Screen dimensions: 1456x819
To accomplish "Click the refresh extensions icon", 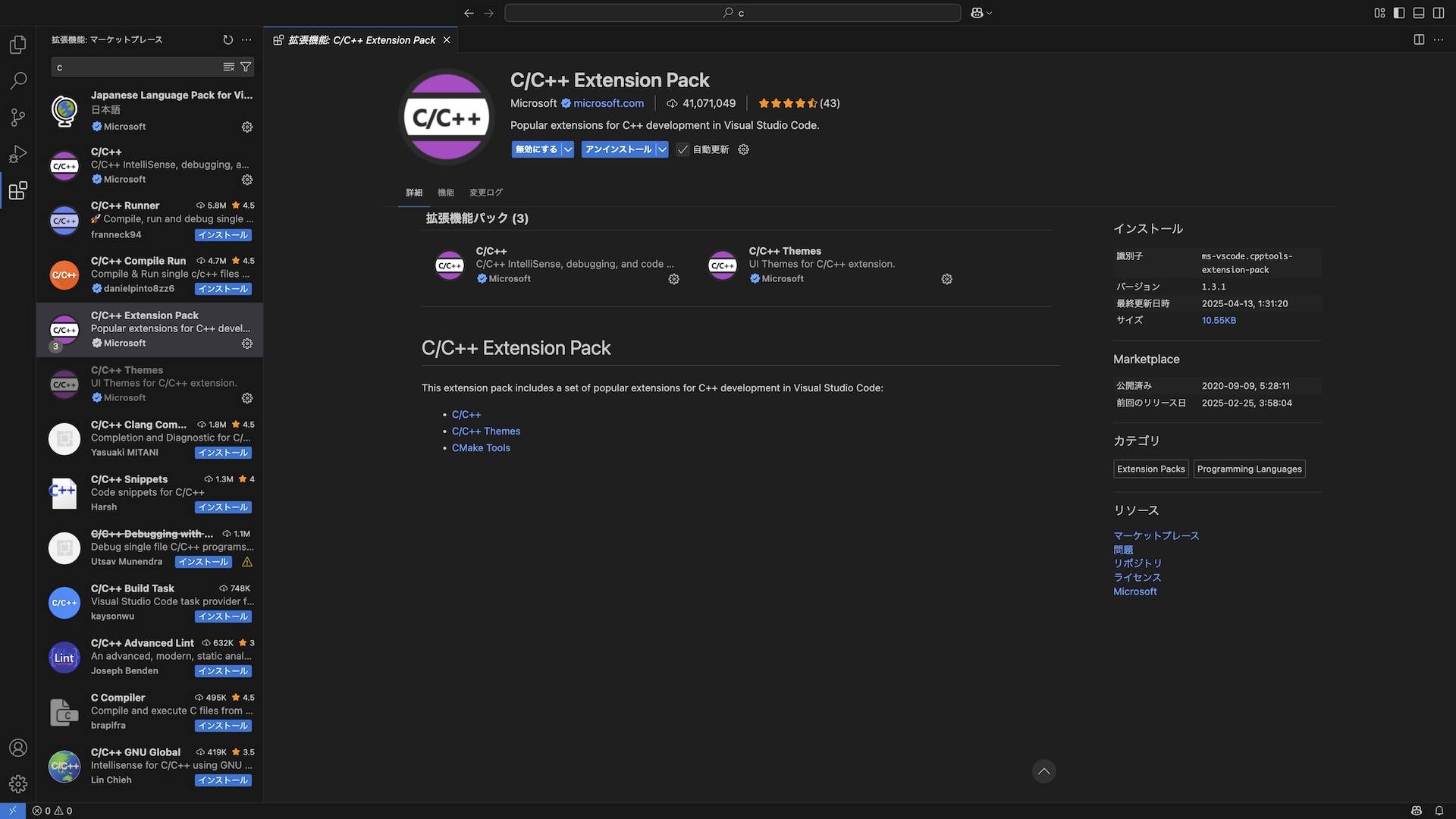I will 227,39.
